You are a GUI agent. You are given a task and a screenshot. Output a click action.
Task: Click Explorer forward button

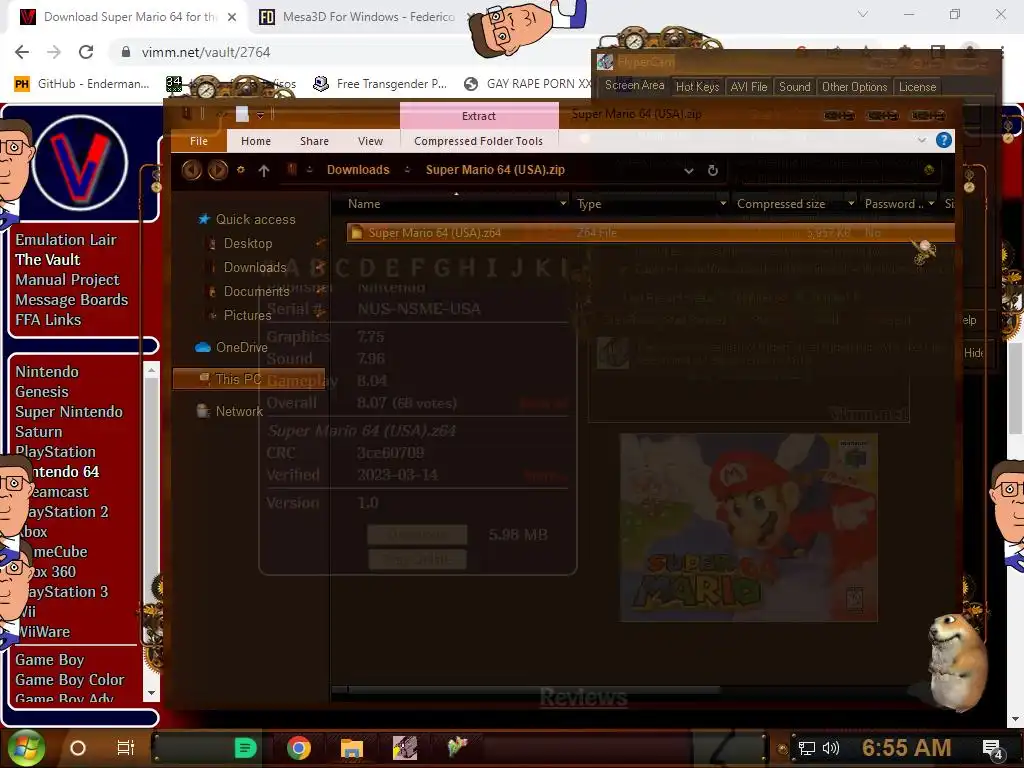(217, 170)
